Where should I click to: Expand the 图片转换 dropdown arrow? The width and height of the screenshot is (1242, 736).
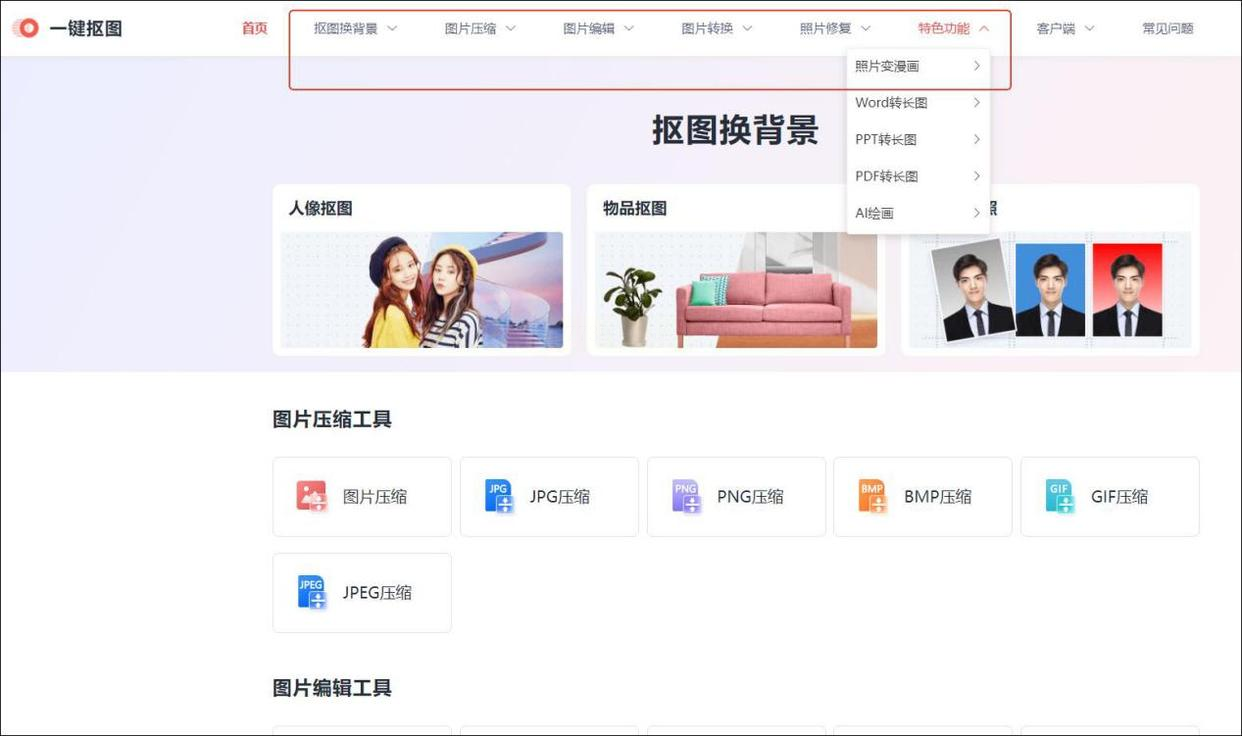747,28
